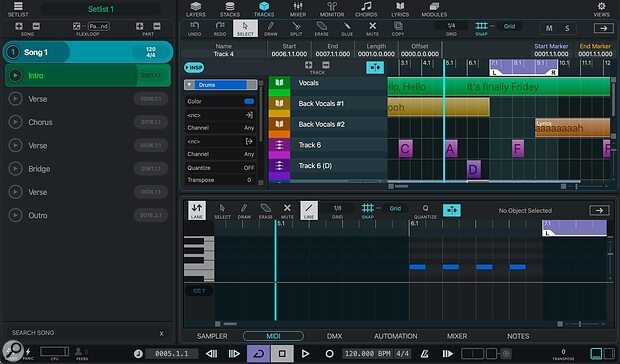The width and height of the screenshot is (620, 364).
Task: Toggle the loop button in transport
Action: click(259, 353)
